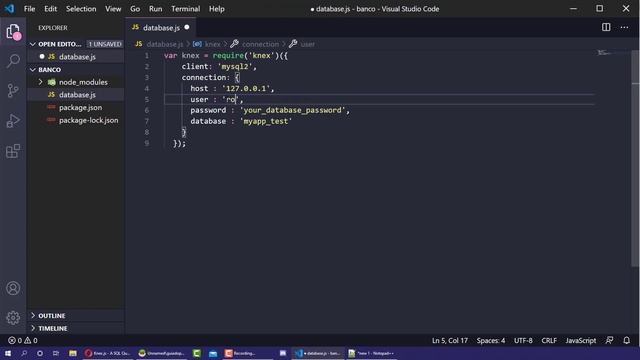The height and width of the screenshot is (360, 640).
Task: Open the Manage gear icon
Action: tap(13, 318)
